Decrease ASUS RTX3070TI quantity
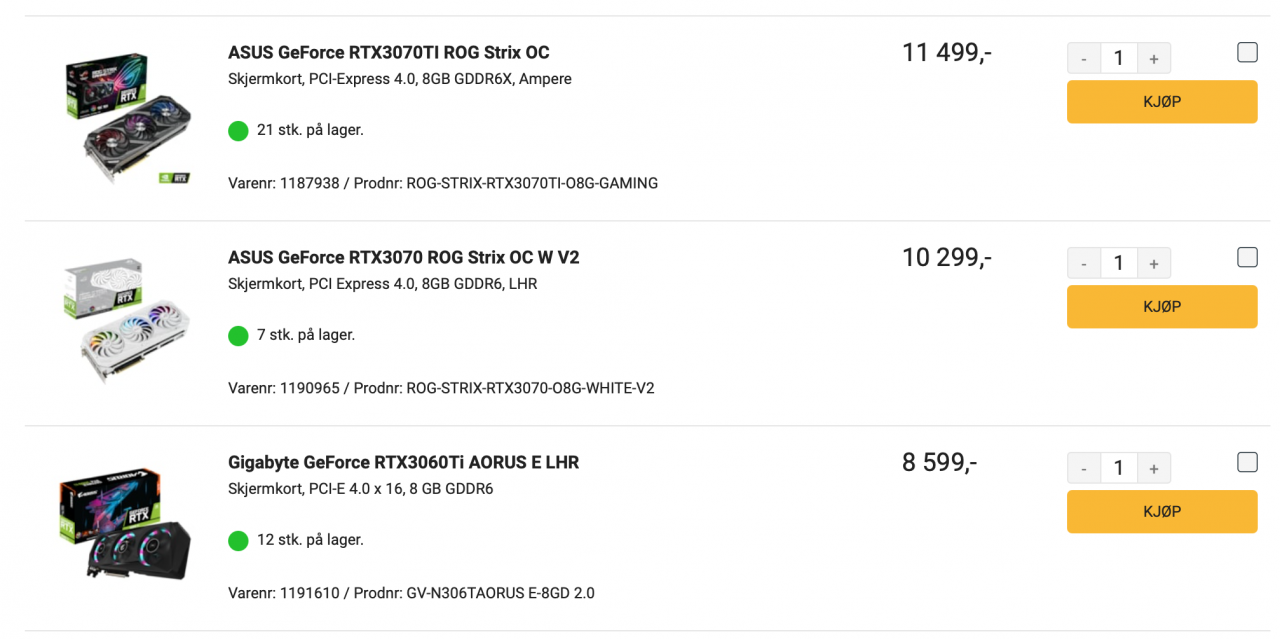1280x639 pixels. click(1084, 57)
